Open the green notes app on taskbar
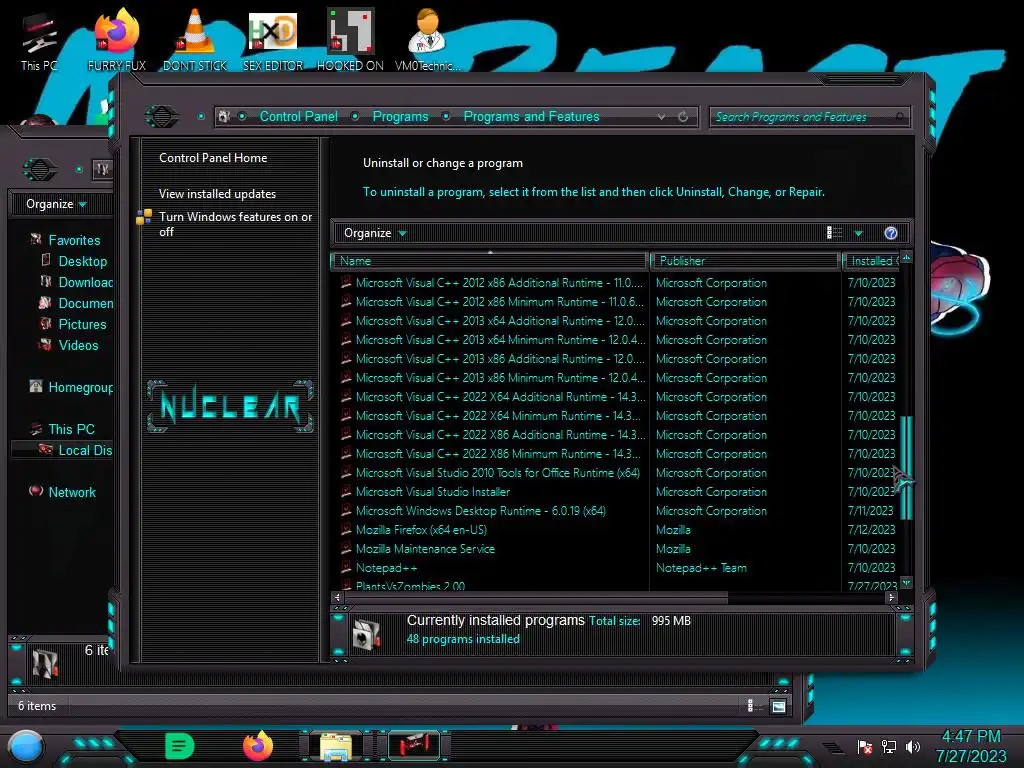Viewport: 1024px width, 768px height. [x=179, y=745]
